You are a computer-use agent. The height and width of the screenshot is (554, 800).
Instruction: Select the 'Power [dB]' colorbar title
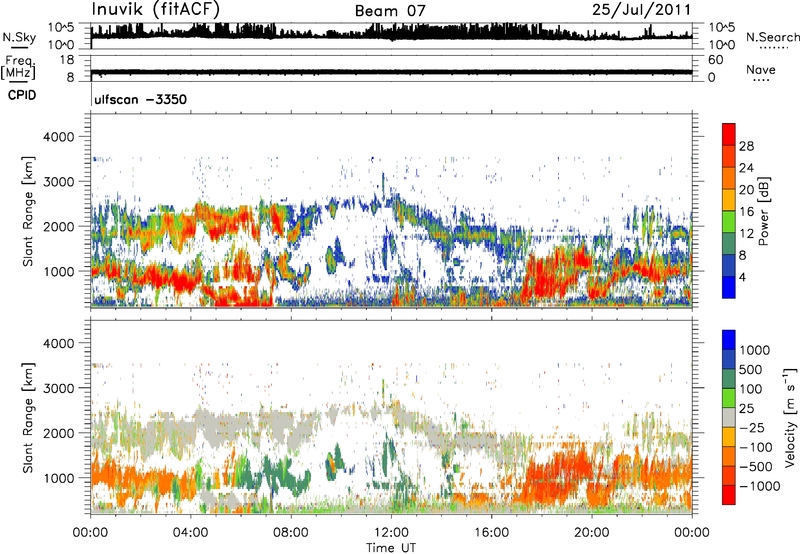coord(763,211)
